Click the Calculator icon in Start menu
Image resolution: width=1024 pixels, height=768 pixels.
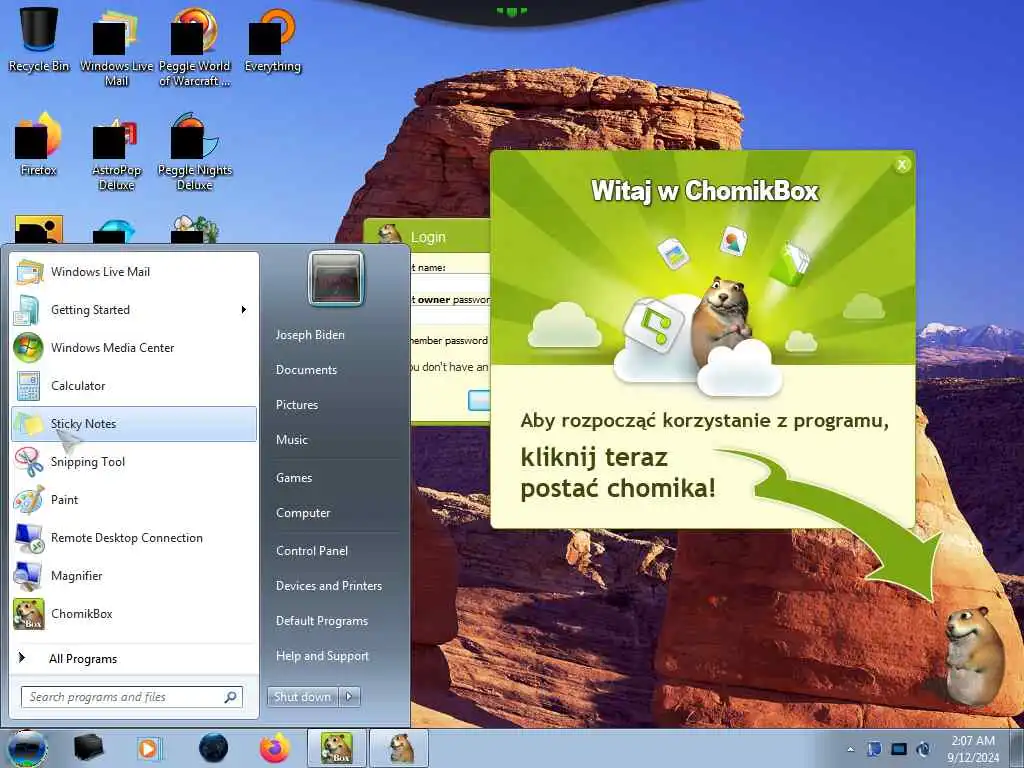(29, 385)
